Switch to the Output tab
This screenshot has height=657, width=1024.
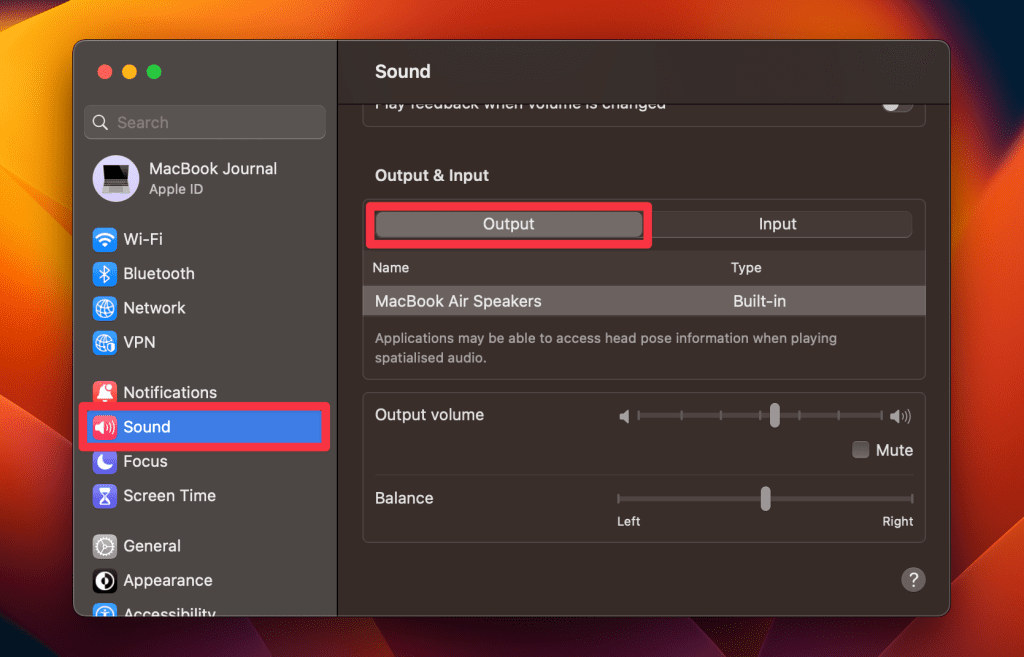[509, 225]
